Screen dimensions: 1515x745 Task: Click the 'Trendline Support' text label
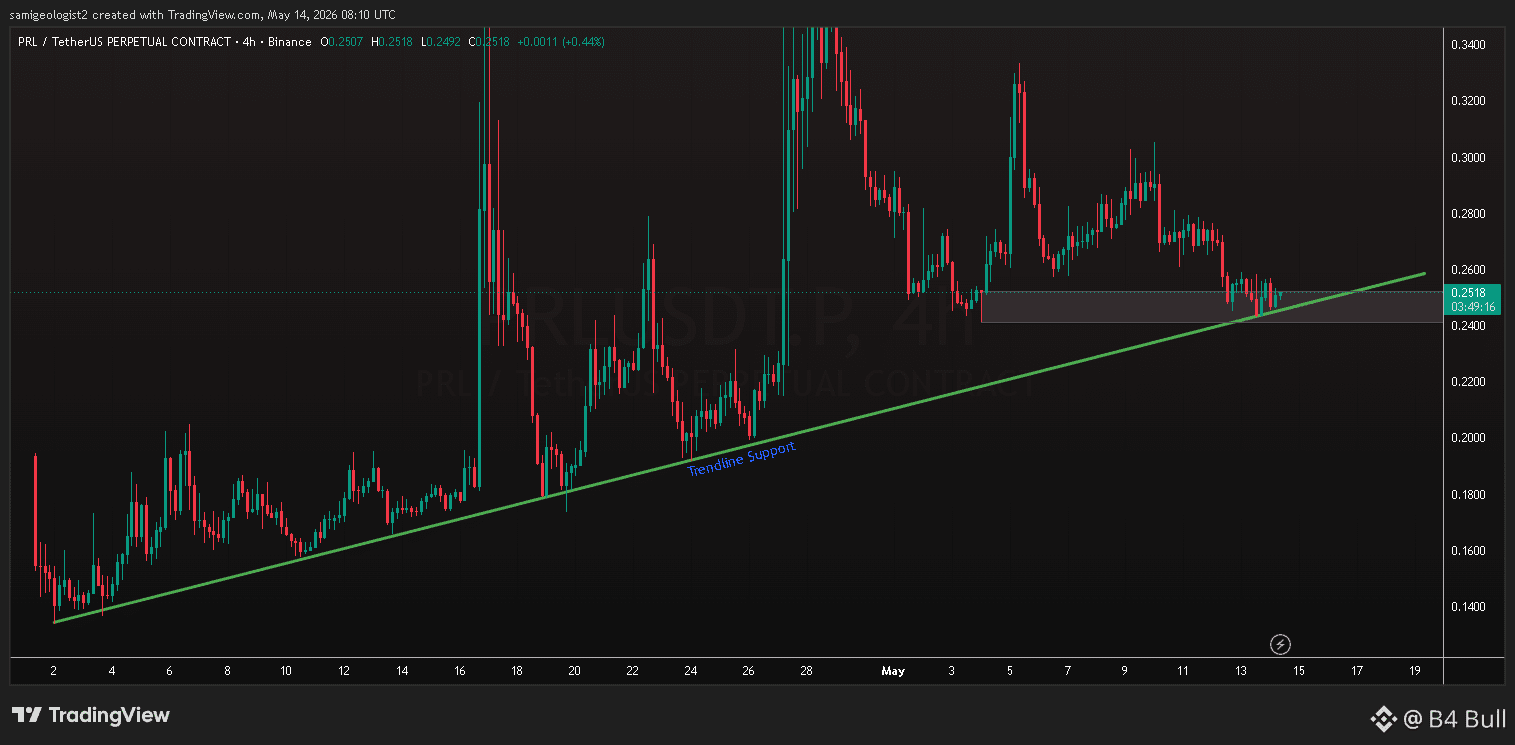click(742, 458)
